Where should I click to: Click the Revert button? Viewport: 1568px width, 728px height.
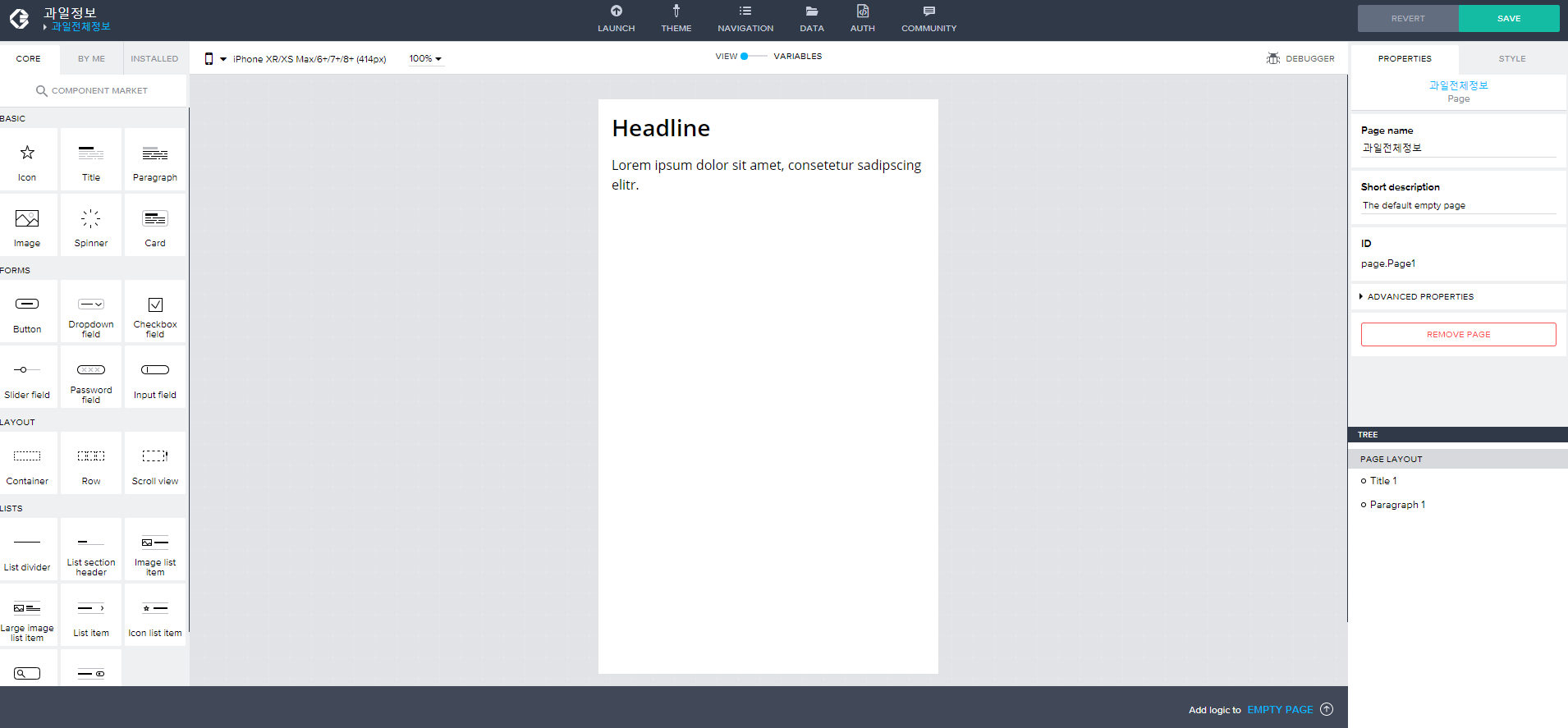click(x=1408, y=19)
